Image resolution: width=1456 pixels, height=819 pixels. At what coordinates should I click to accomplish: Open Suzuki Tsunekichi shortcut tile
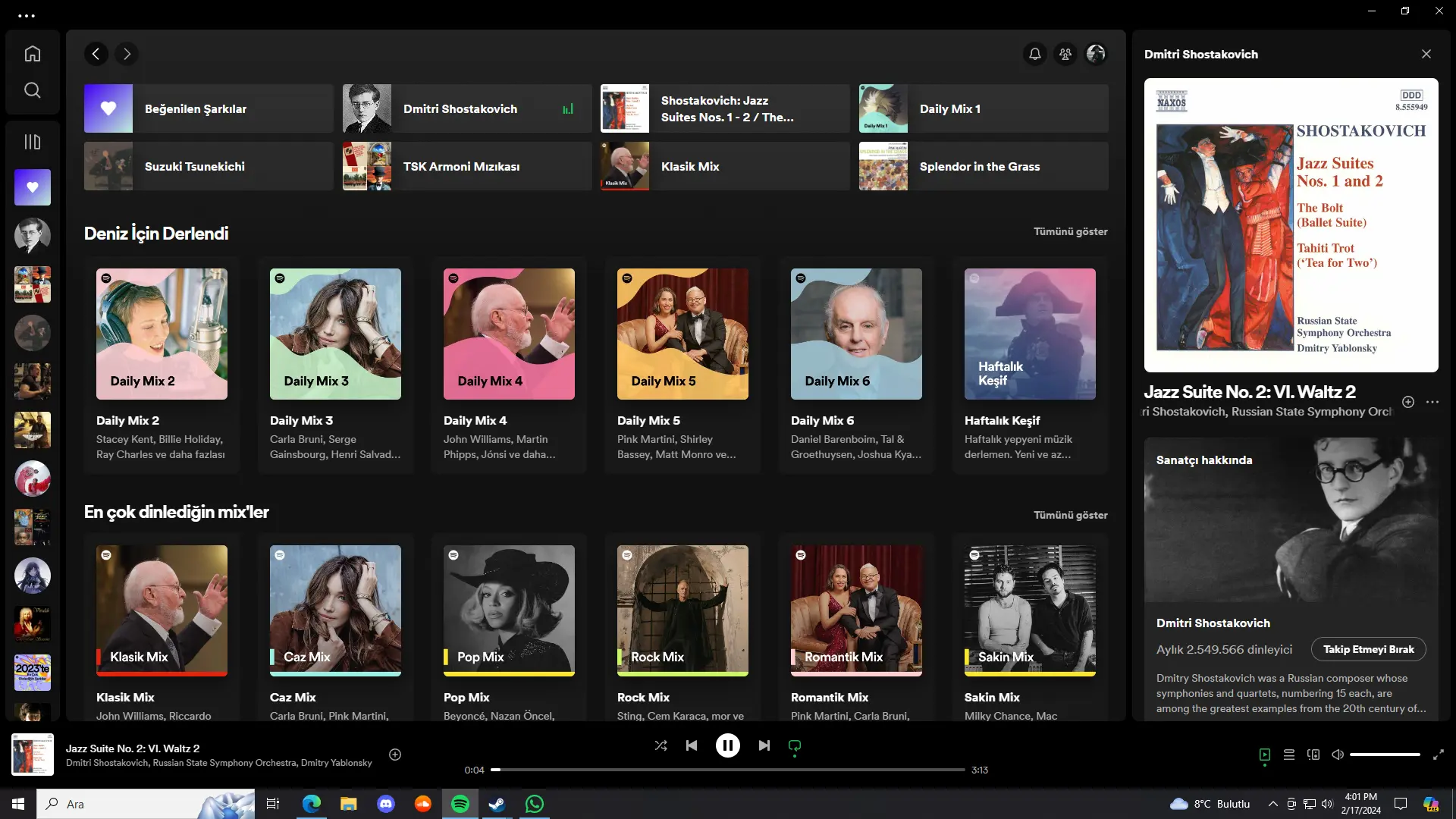click(x=209, y=166)
